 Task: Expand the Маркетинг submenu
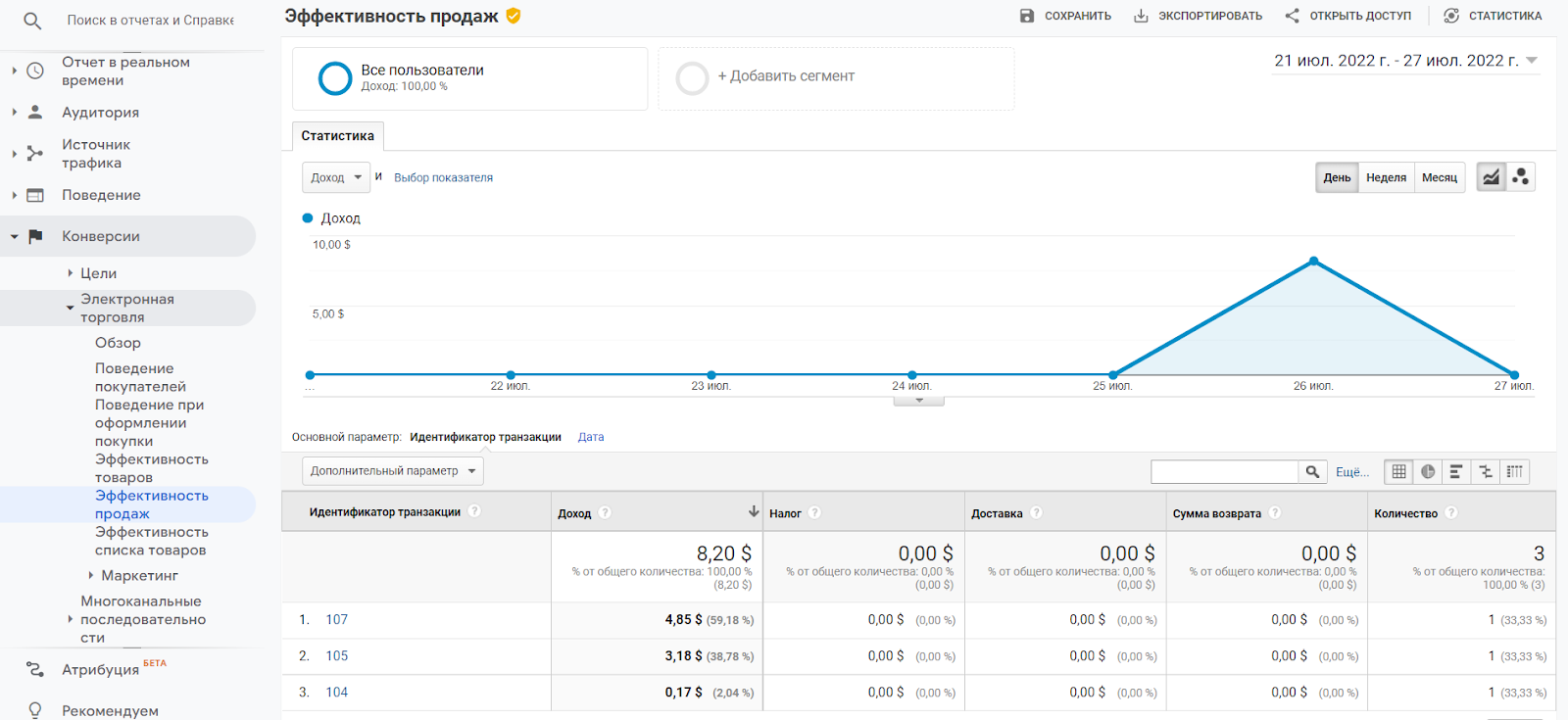[x=91, y=576]
